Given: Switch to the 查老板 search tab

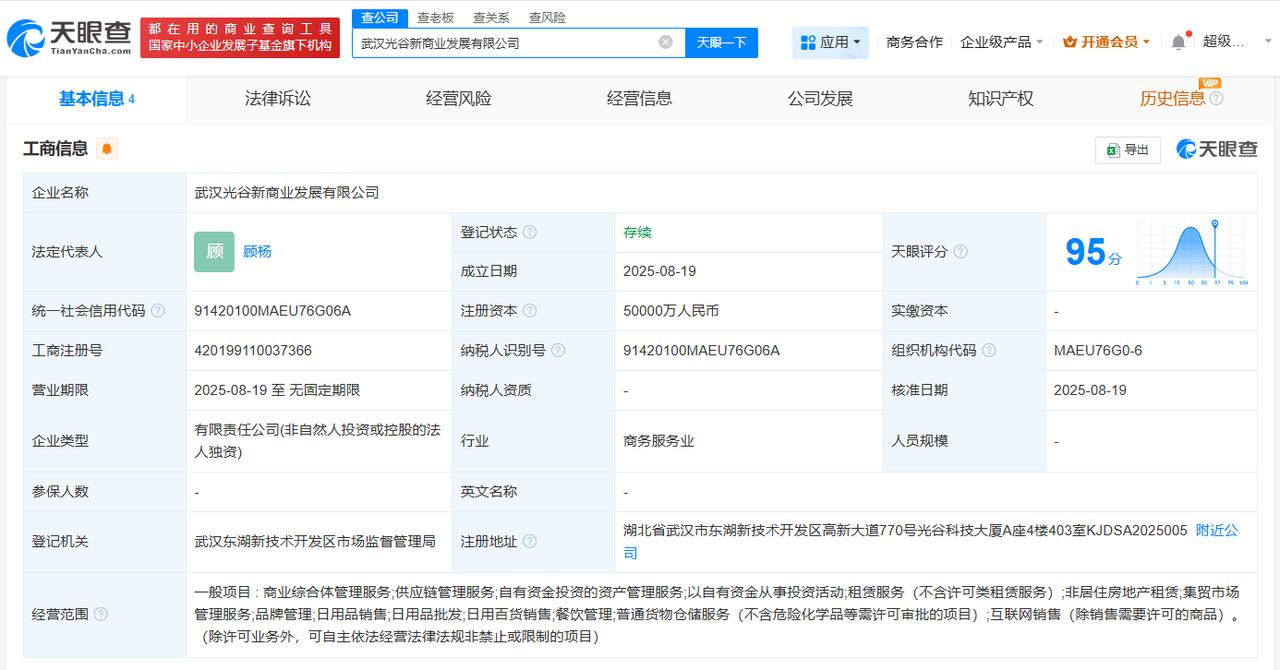Looking at the screenshot, I should 435,17.
